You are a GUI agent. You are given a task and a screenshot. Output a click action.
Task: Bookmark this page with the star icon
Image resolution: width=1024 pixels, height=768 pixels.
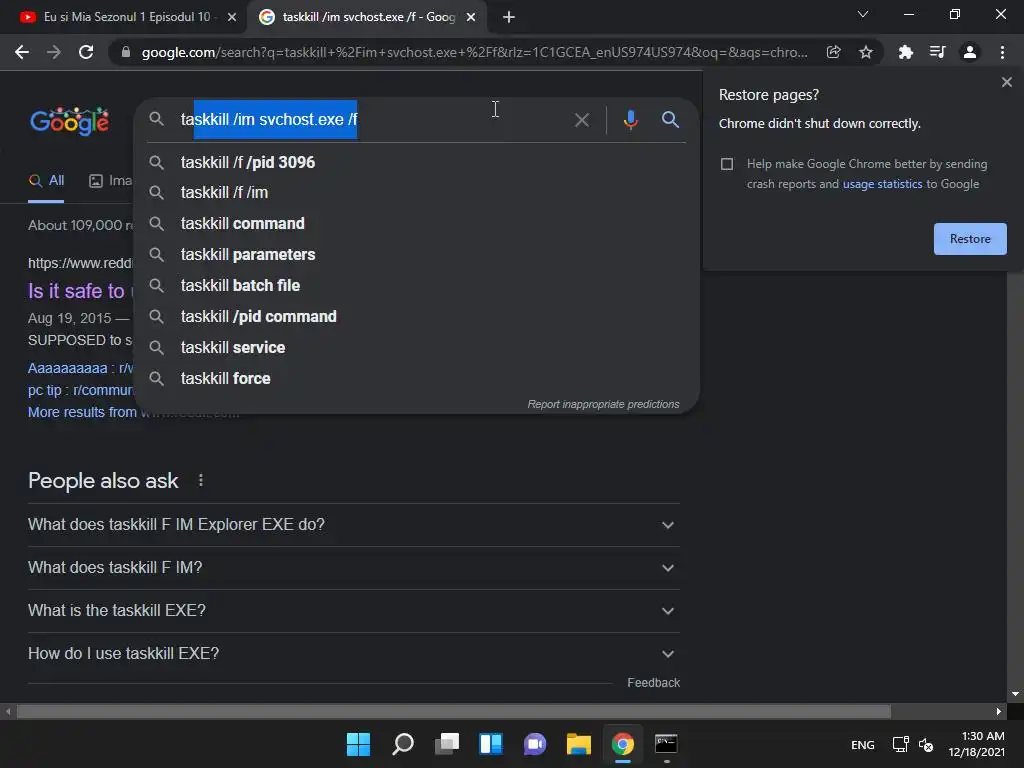[865, 52]
